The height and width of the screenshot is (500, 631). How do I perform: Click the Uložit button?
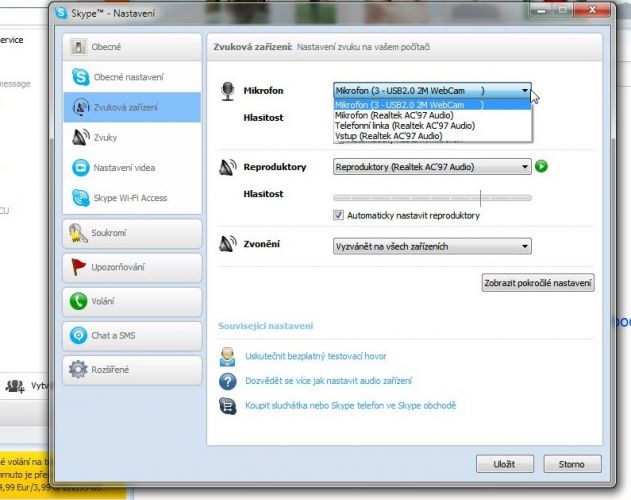coord(505,464)
